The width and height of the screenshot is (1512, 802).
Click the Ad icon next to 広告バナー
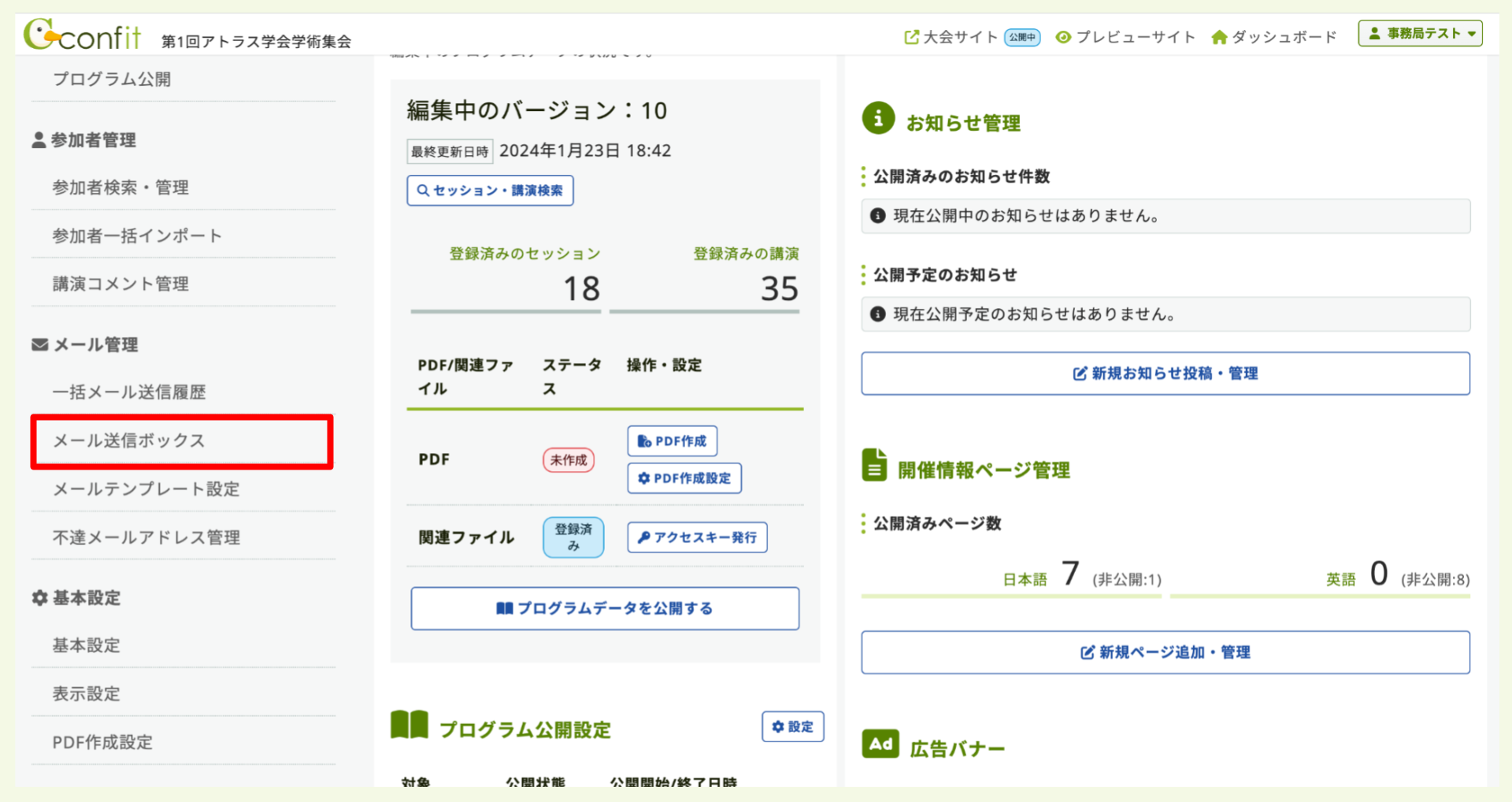tap(880, 743)
